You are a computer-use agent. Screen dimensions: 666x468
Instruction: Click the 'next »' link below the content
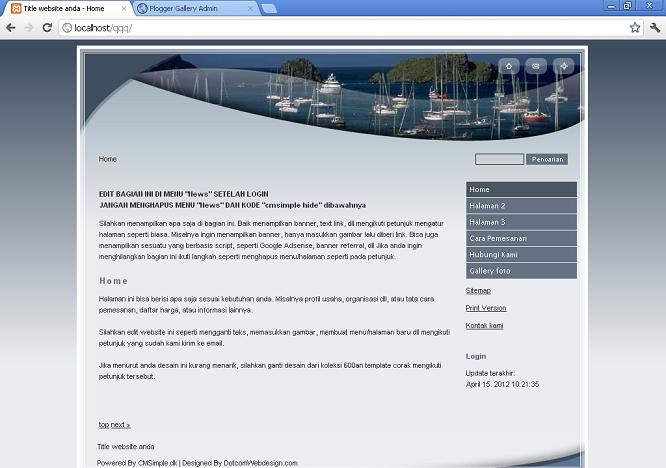point(121,425)
